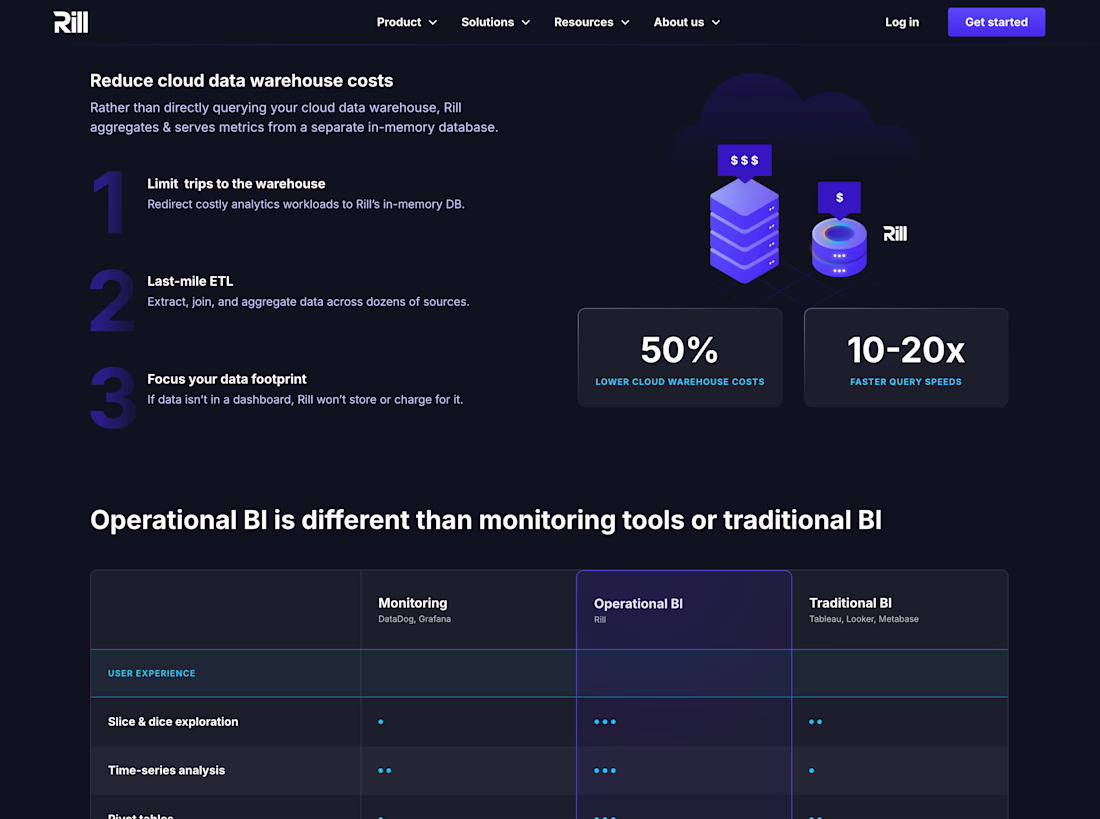Viewport: 1100px width, 819px height.
Task: Expand the Resources chevron arrow
Action: (625, 22)
